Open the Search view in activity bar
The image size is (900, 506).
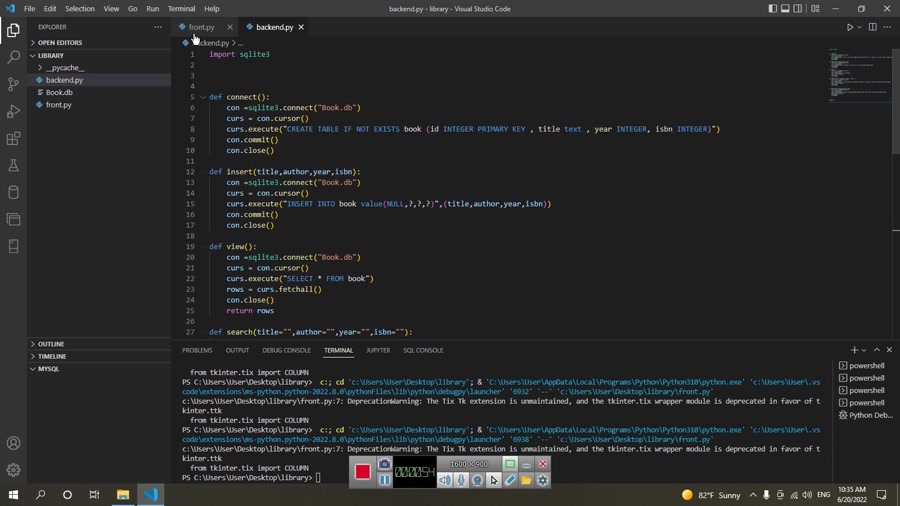pyautogui.click(x=13, y=58)
